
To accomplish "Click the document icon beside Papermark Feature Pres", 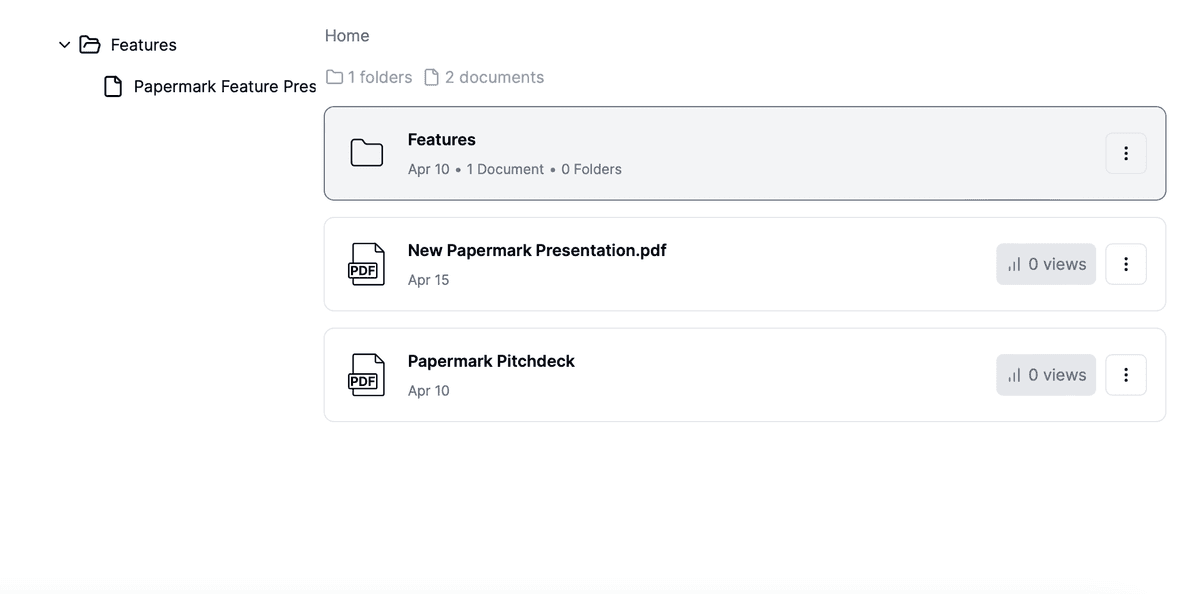I will (x=113, y=86).
